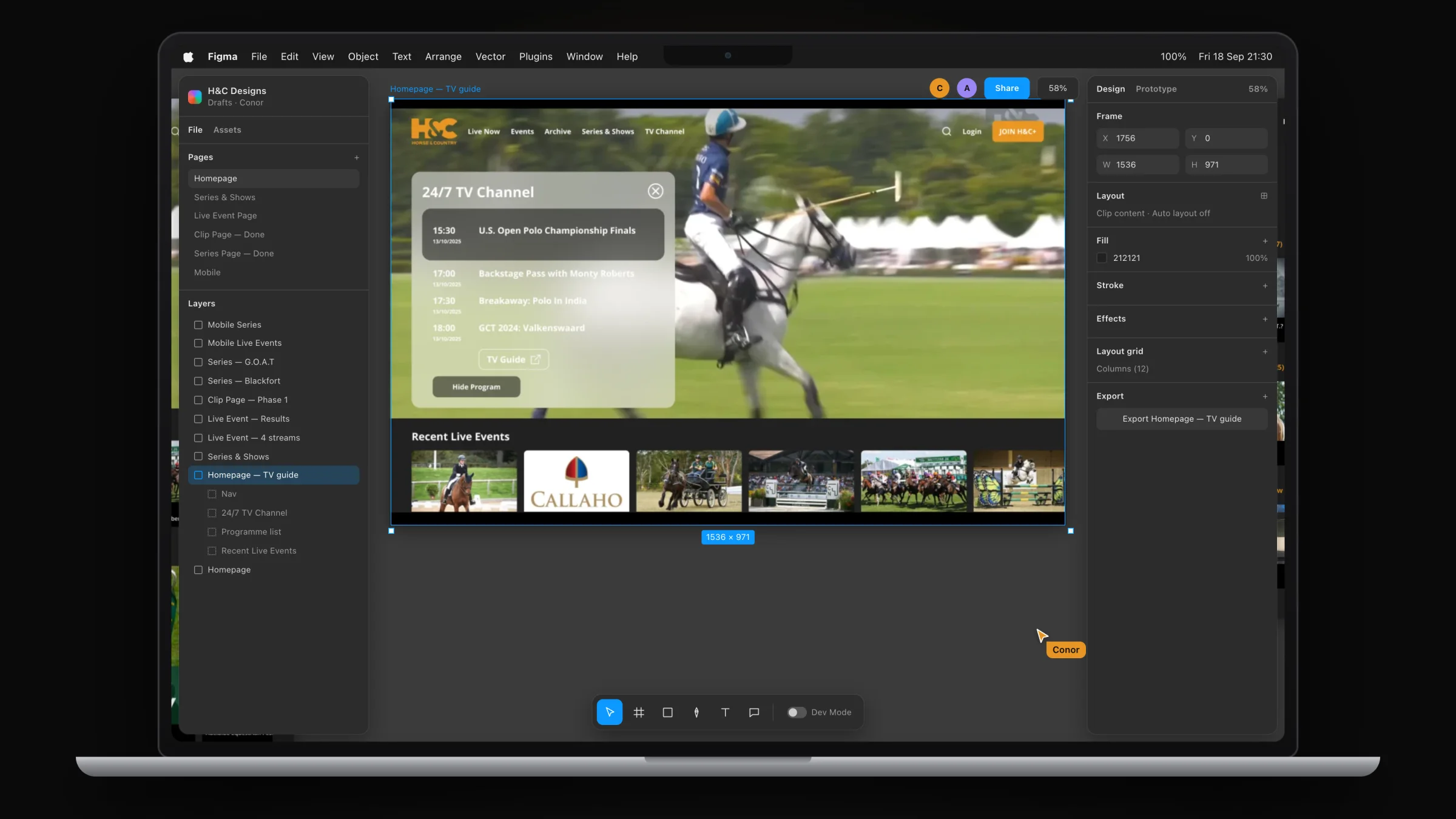Image resolution: width=1456 pixels, height=819 pixels.
Task: Click the H&C Designs file logo icon
Action: (x=195, y=96)
